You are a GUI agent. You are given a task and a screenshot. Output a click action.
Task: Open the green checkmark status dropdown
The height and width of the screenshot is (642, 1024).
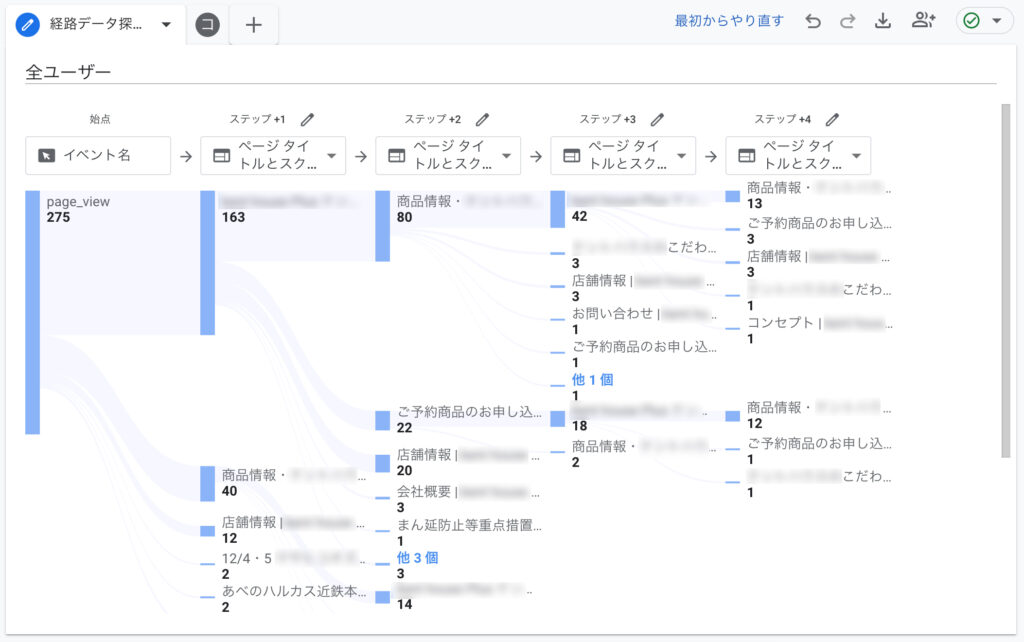point(983,21)
